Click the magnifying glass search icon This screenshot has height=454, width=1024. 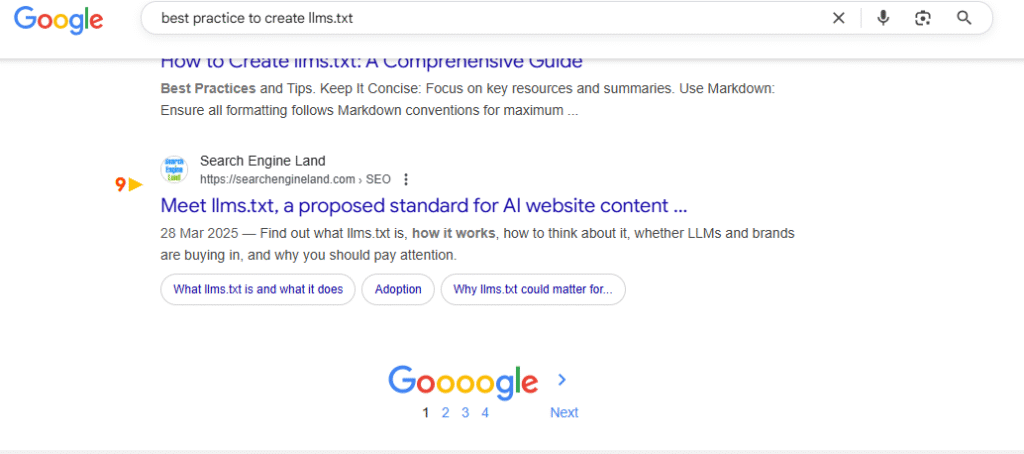coord(964,18)
